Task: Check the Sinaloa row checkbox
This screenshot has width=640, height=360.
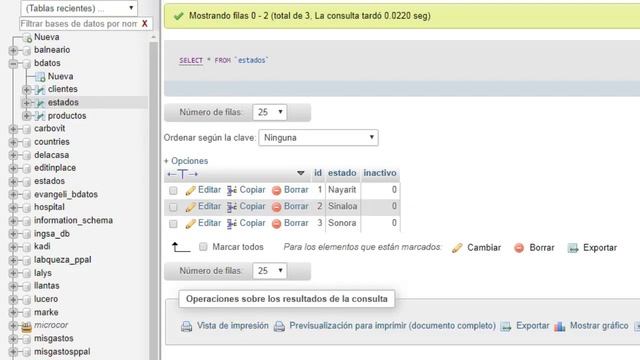Action: pyautogui.click(x=173, y=207)
